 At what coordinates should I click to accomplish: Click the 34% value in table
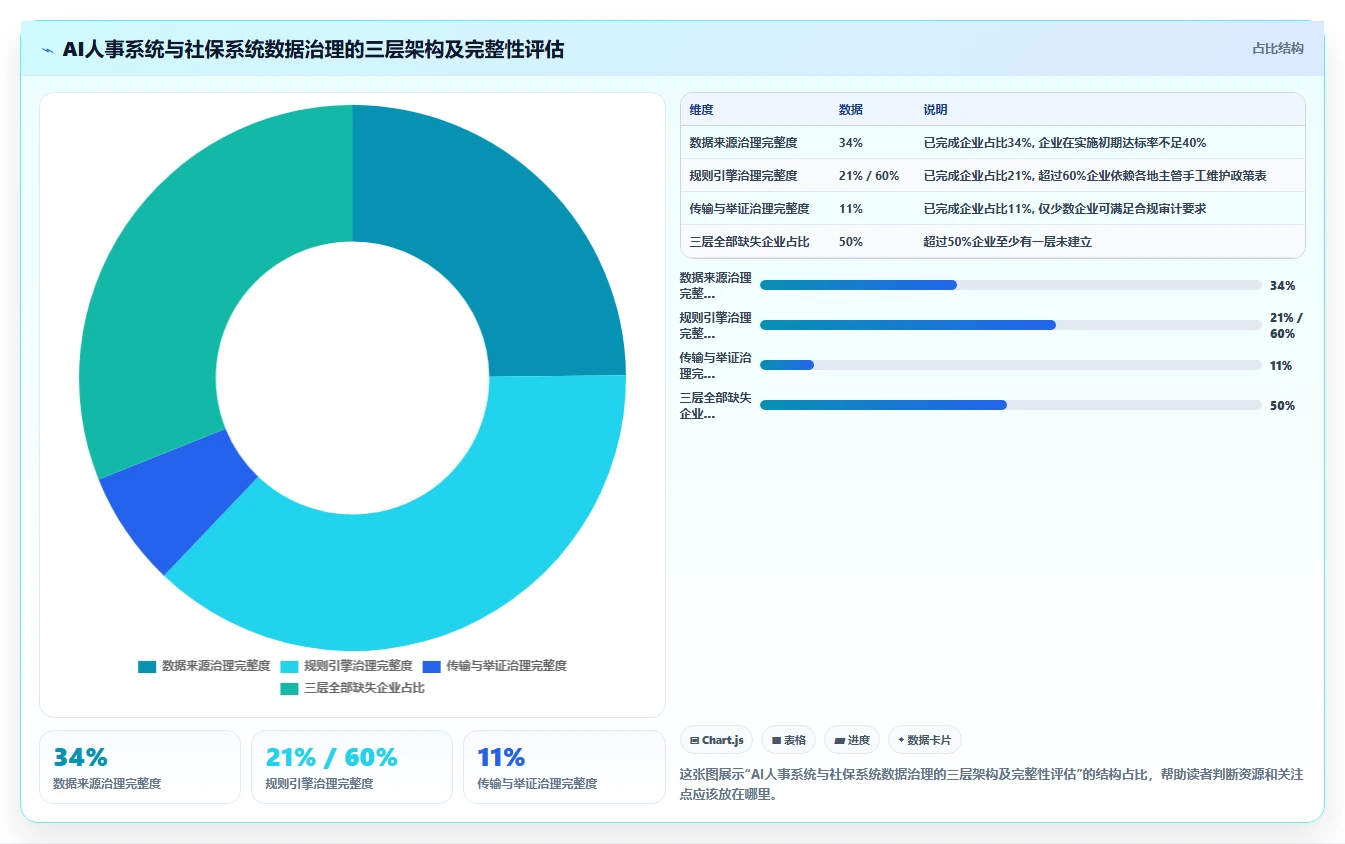[851, 143]
